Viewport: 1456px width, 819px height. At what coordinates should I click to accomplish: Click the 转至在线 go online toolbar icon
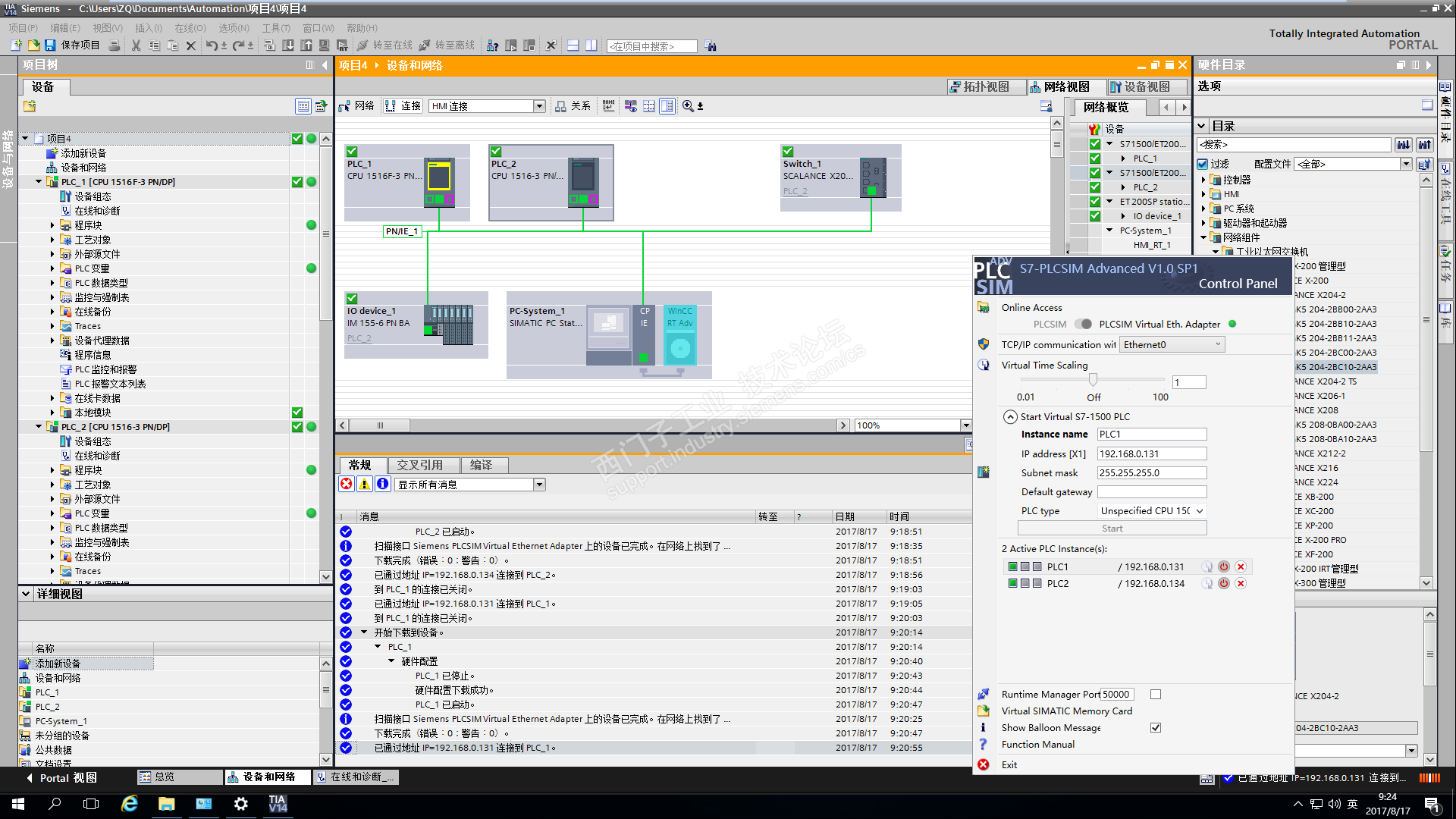pos(363,45)
